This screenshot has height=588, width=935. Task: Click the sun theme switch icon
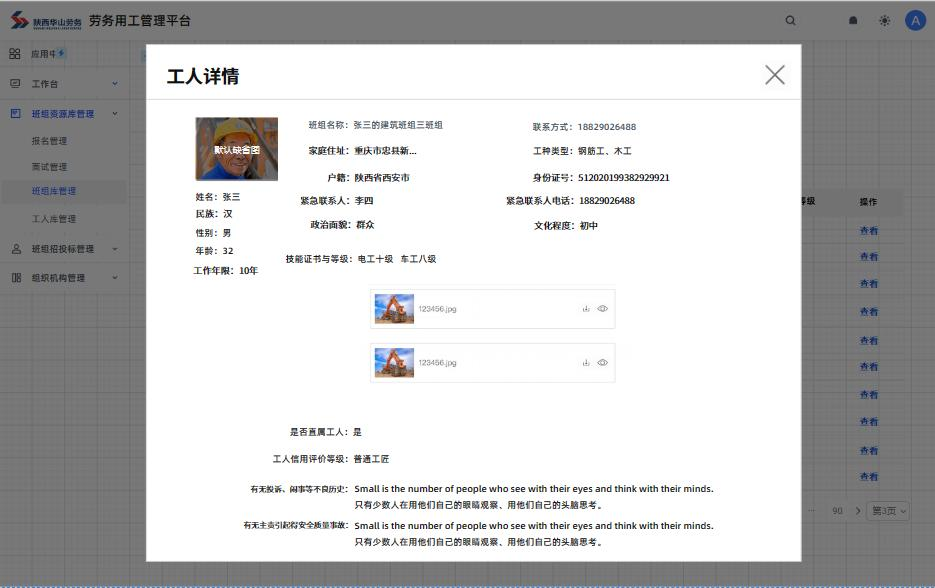[884, 21]
